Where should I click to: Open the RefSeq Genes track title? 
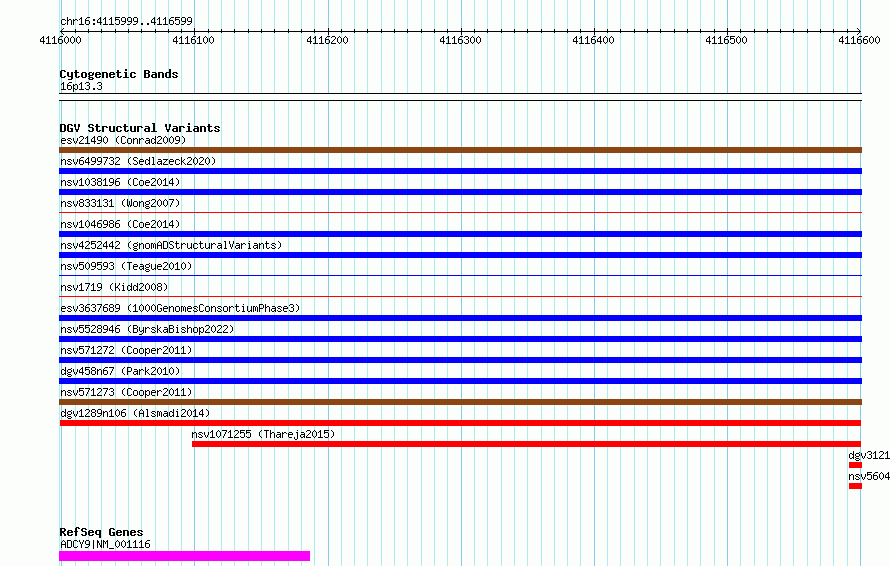(101, 532)
